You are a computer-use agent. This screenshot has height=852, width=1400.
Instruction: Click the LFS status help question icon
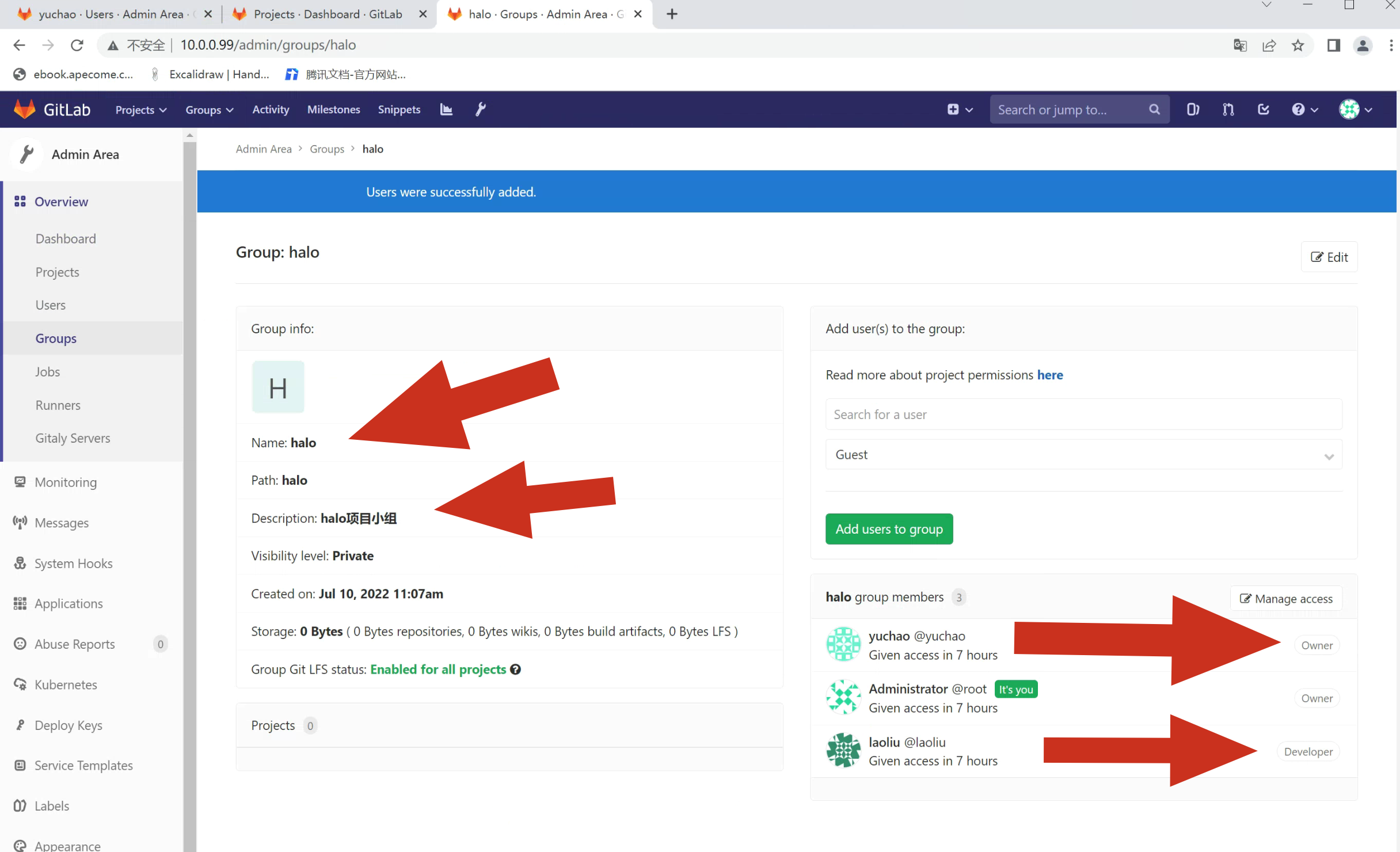click(516, 669)
